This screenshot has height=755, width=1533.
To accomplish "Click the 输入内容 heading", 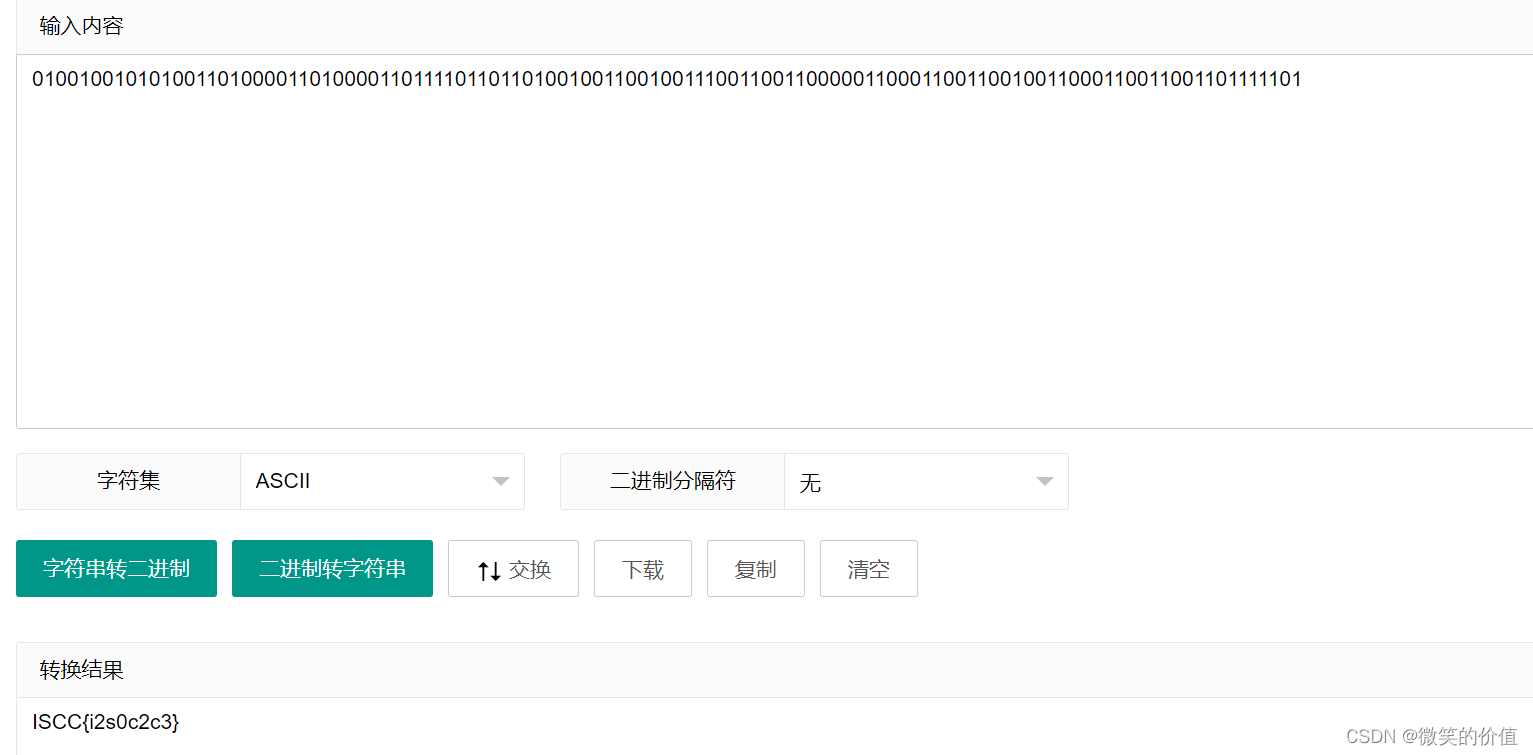I will coord(81,26).
